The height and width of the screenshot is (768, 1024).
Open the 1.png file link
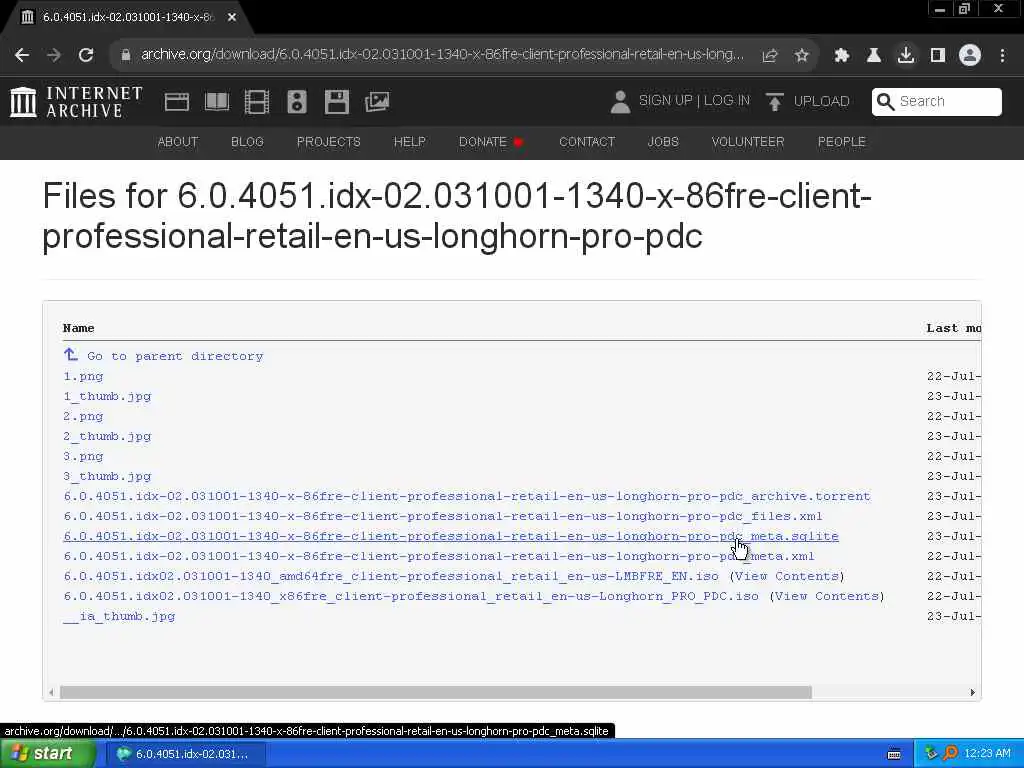[83, 376]
